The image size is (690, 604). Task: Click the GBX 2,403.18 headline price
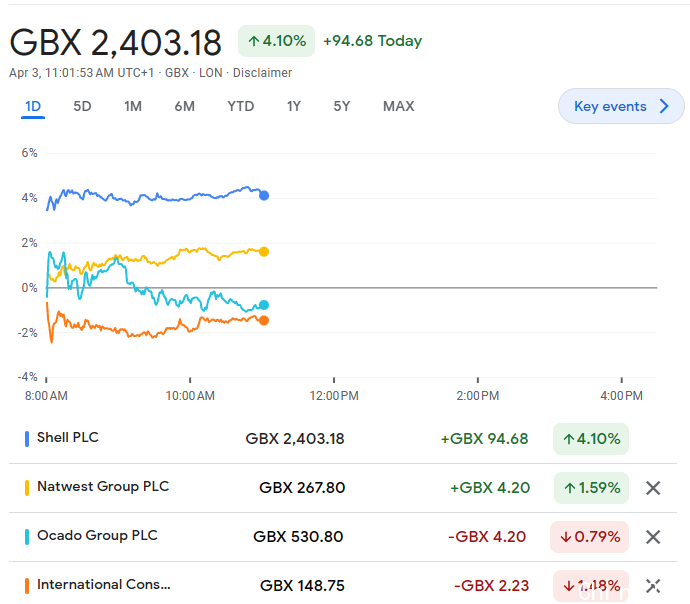coord(115,43)
